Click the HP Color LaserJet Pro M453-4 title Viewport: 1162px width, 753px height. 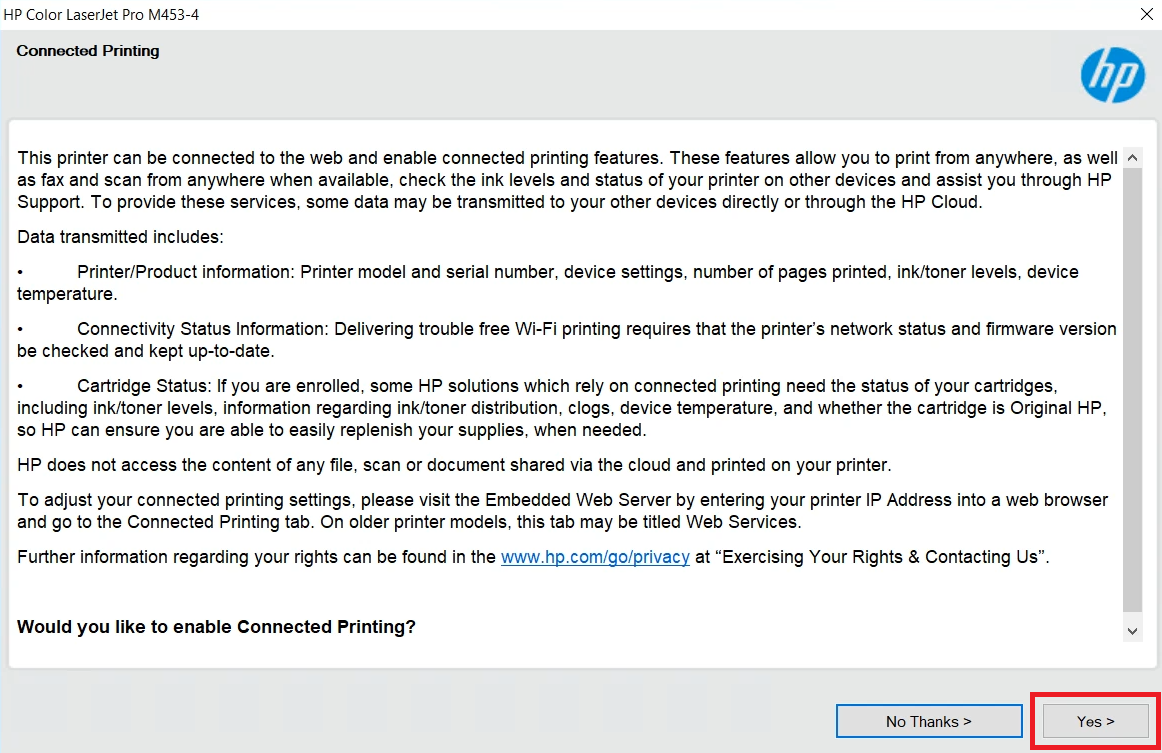pyautogui.click(x=102, y=15)
